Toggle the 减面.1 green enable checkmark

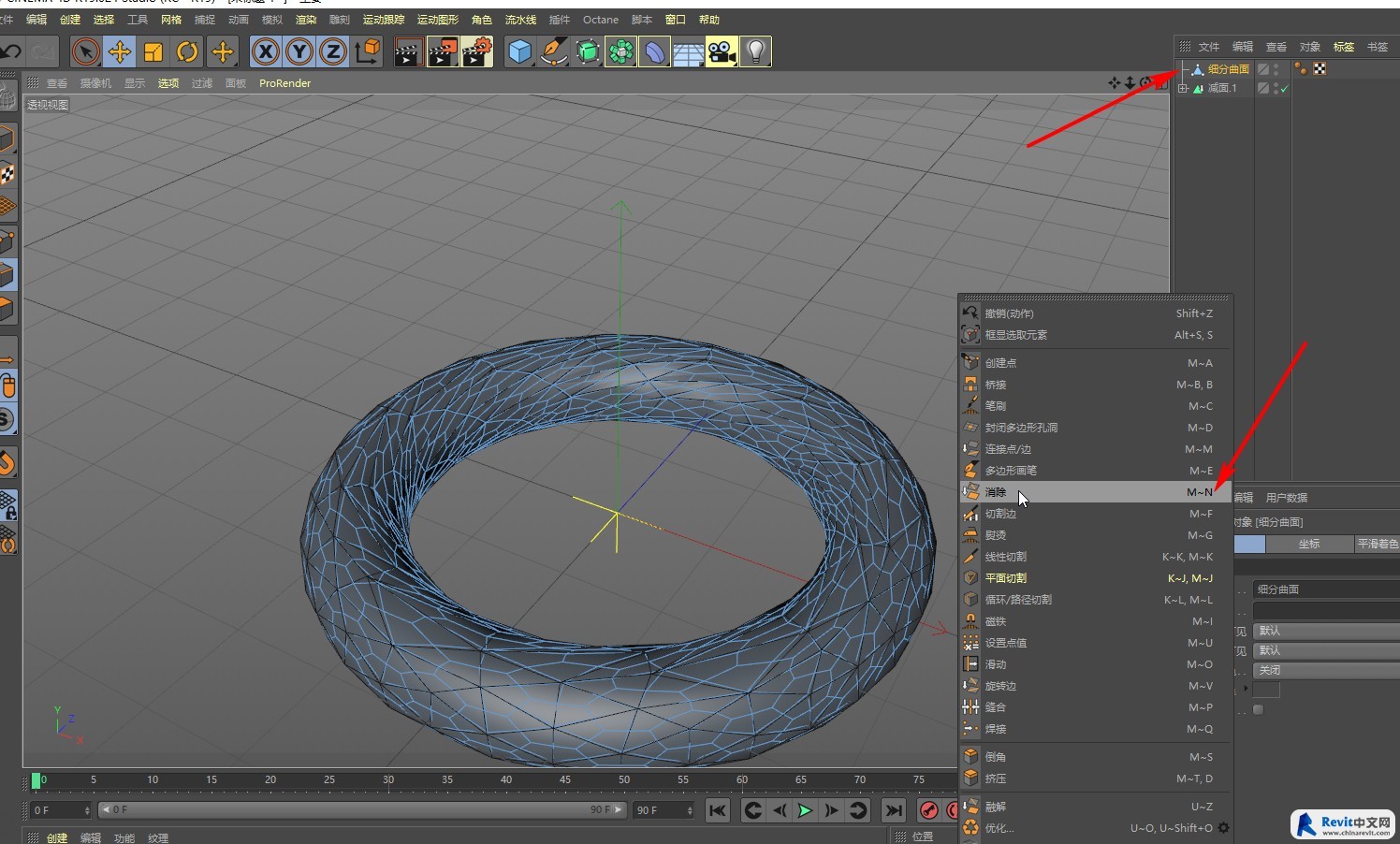1284,89
